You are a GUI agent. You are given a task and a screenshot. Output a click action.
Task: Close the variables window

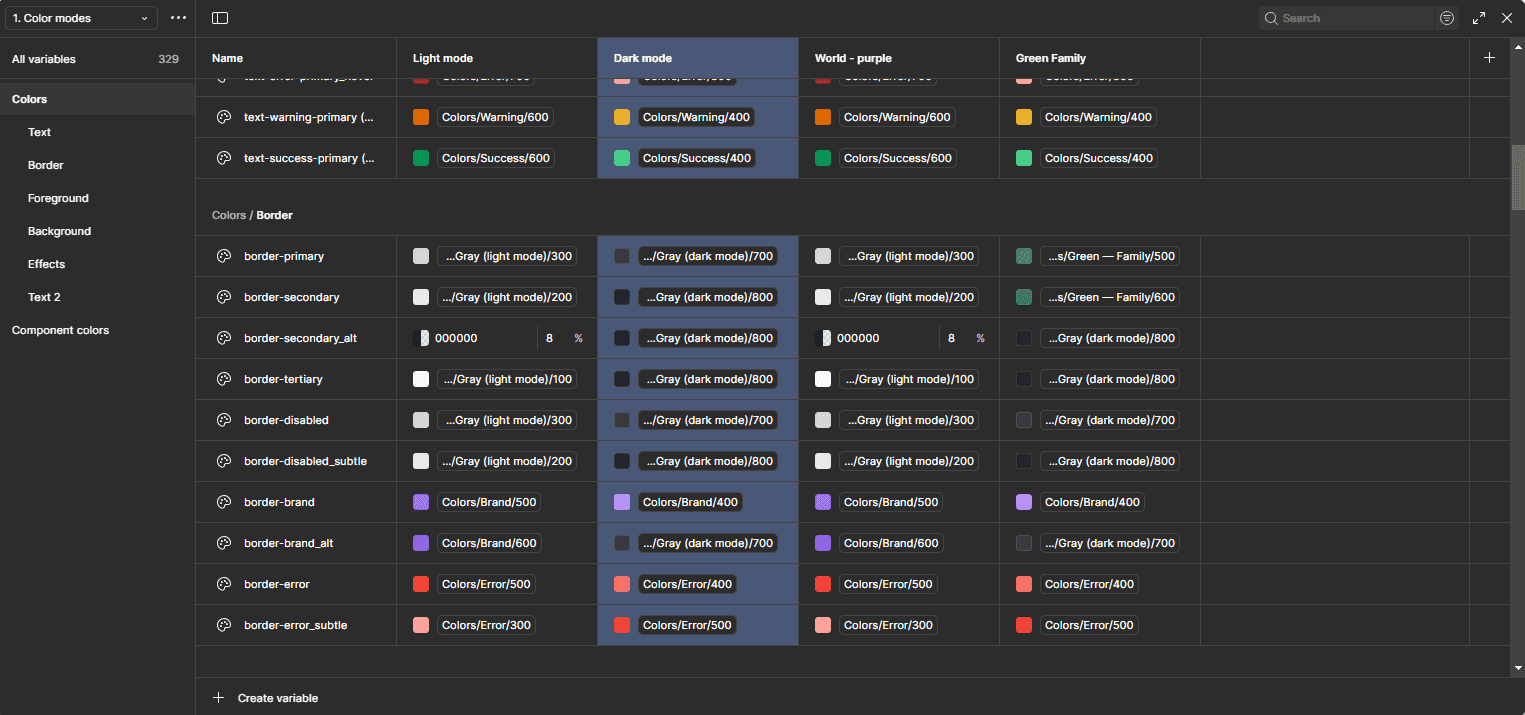point(1507,18)
